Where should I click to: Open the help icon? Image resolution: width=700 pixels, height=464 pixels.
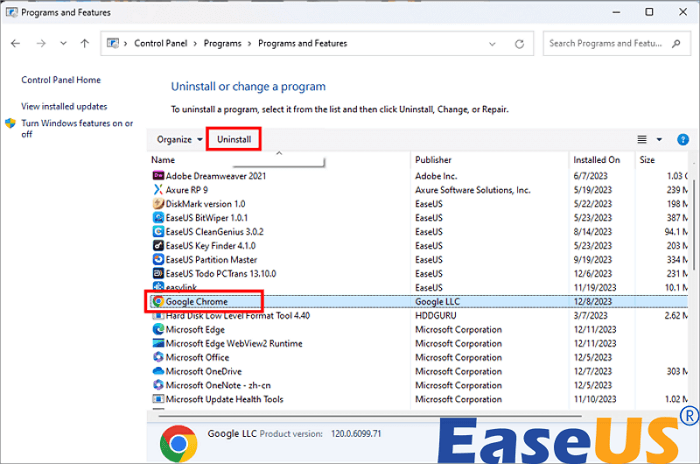point(683,139)
